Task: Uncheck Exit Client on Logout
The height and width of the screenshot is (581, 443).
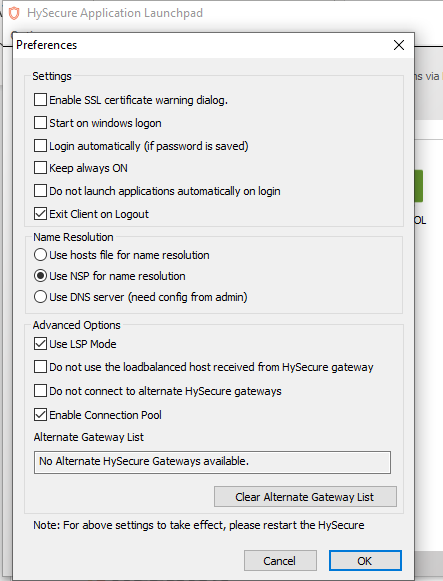Action: coord(40,214)
